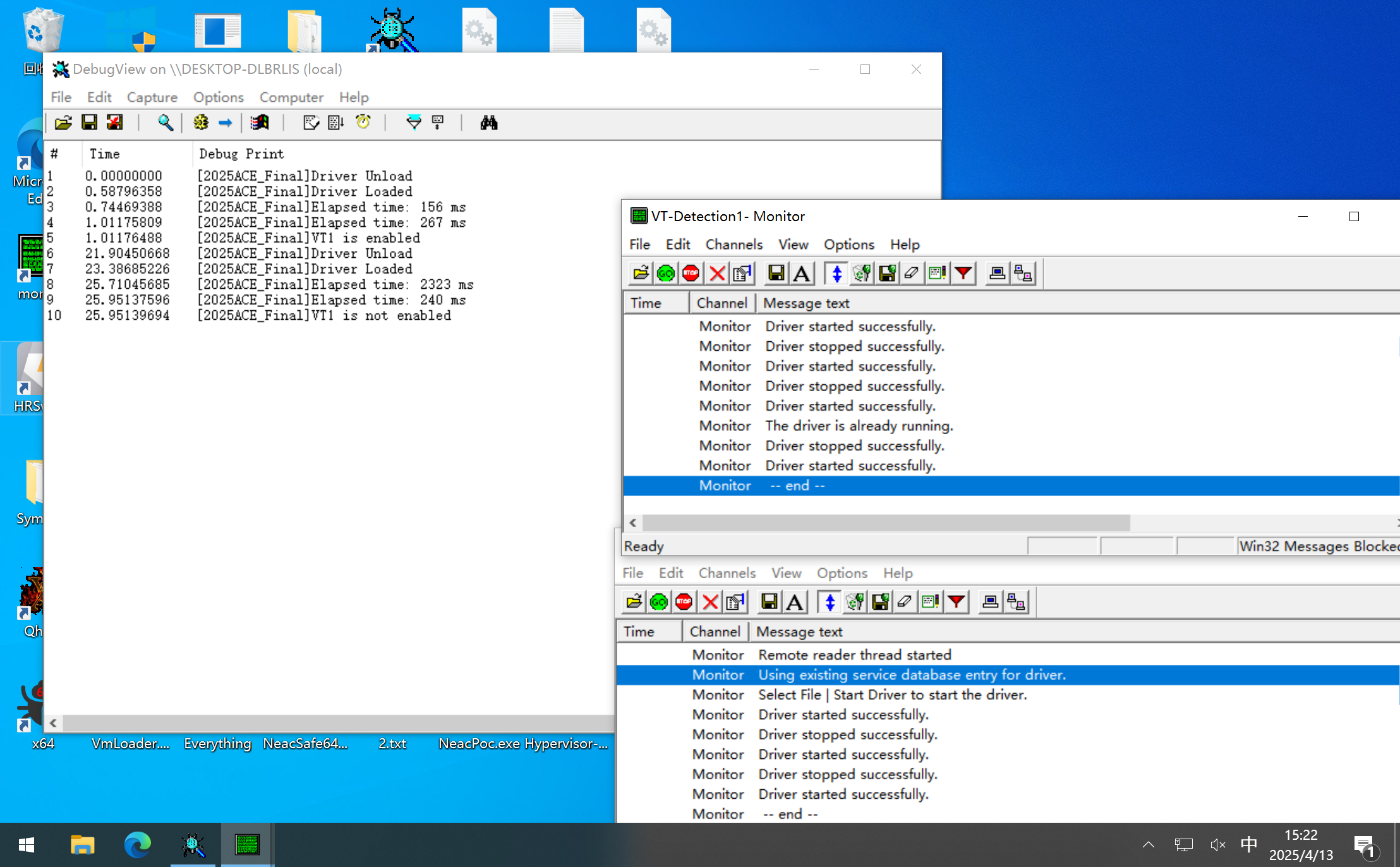Screen dimensions: 1400x867
Task: Open the Options menu in Monitor window
Action: (848, 245)
